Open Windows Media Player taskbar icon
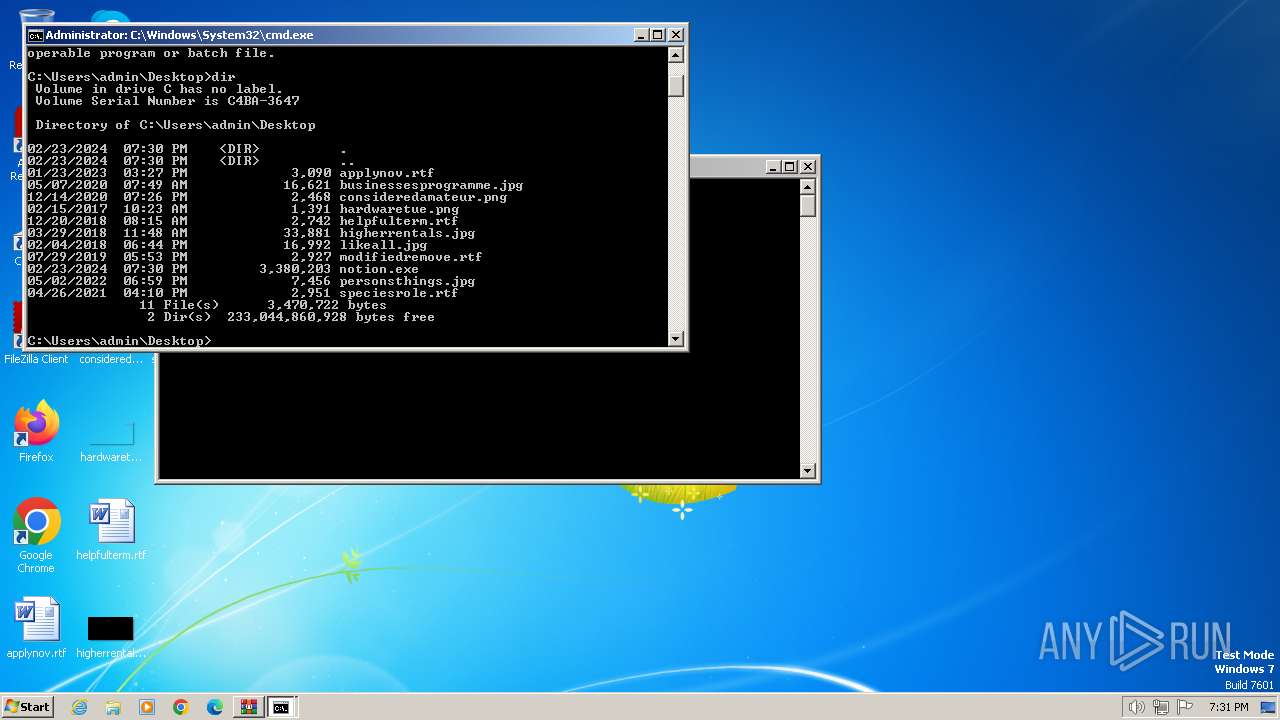The width and height of the screenshot is (1280, 720). (x=147, y=707)
